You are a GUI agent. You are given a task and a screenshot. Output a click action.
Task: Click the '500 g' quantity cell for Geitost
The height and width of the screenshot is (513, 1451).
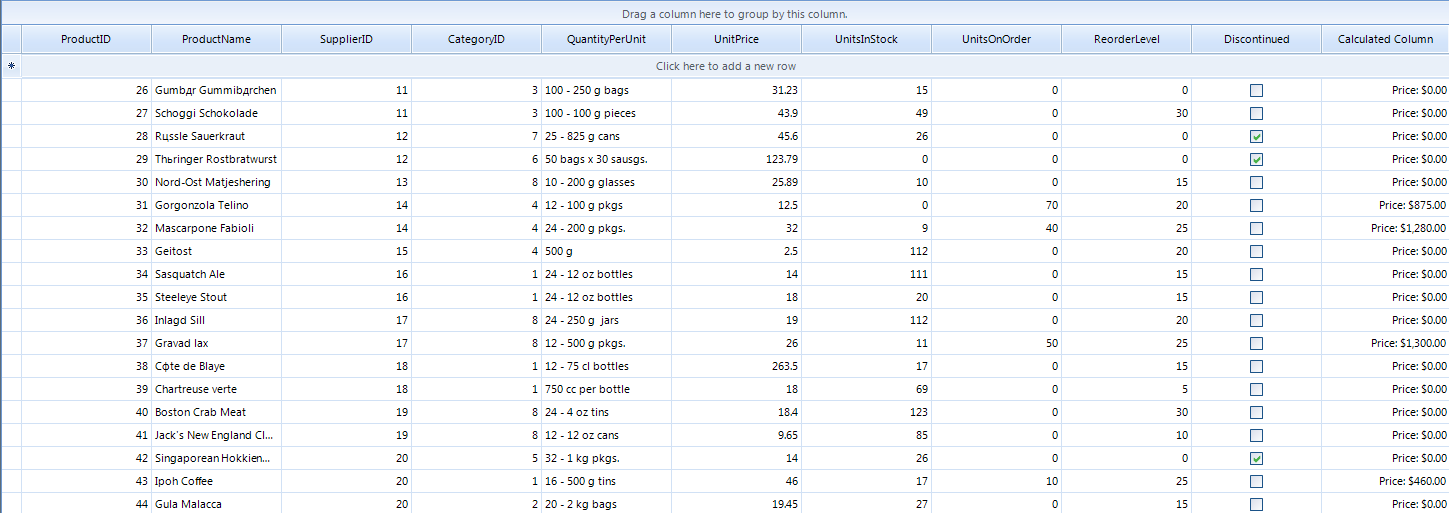pyautogui.click(x=606, y=251)
